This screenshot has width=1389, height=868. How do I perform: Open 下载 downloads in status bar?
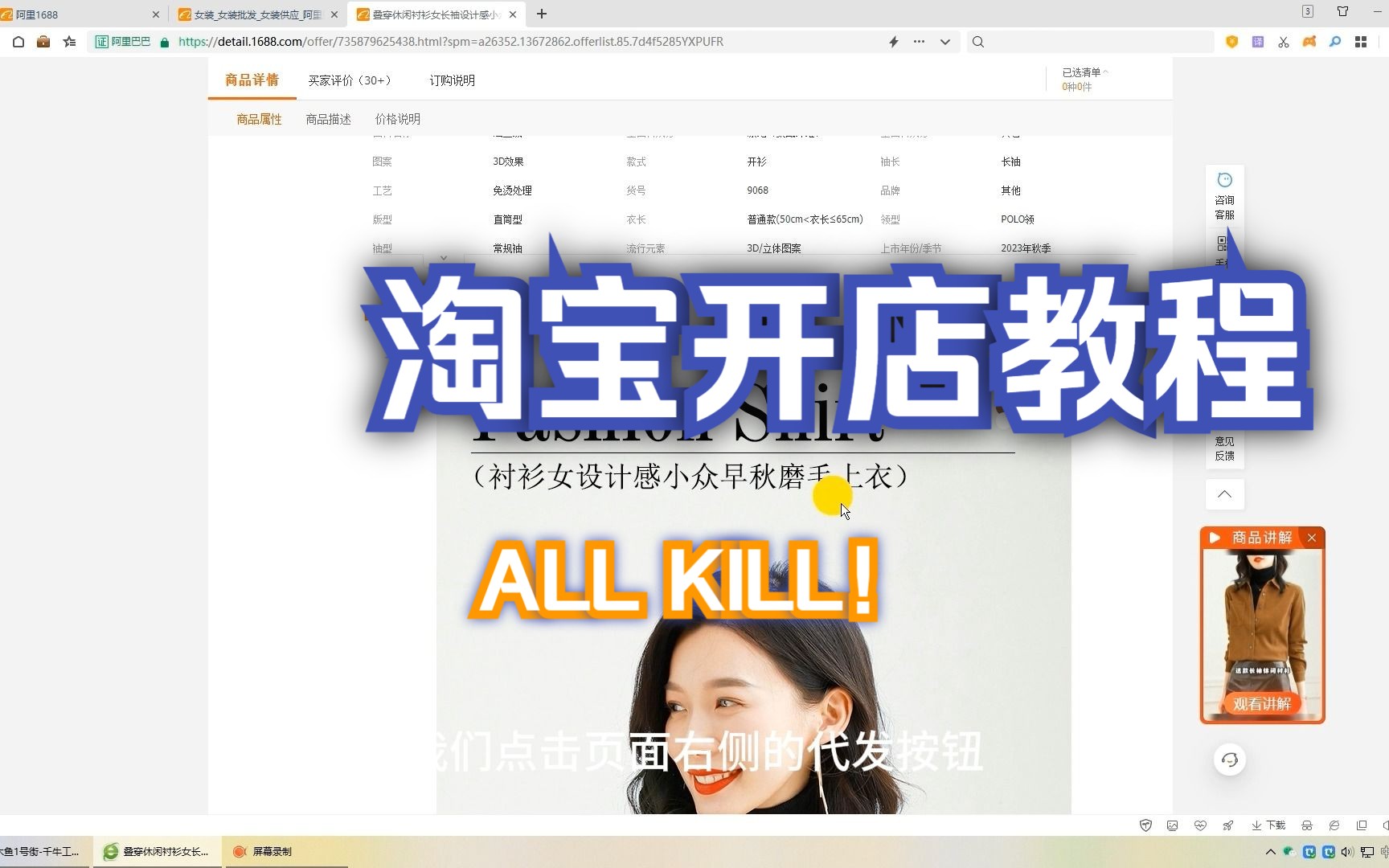click(1268, 825)
